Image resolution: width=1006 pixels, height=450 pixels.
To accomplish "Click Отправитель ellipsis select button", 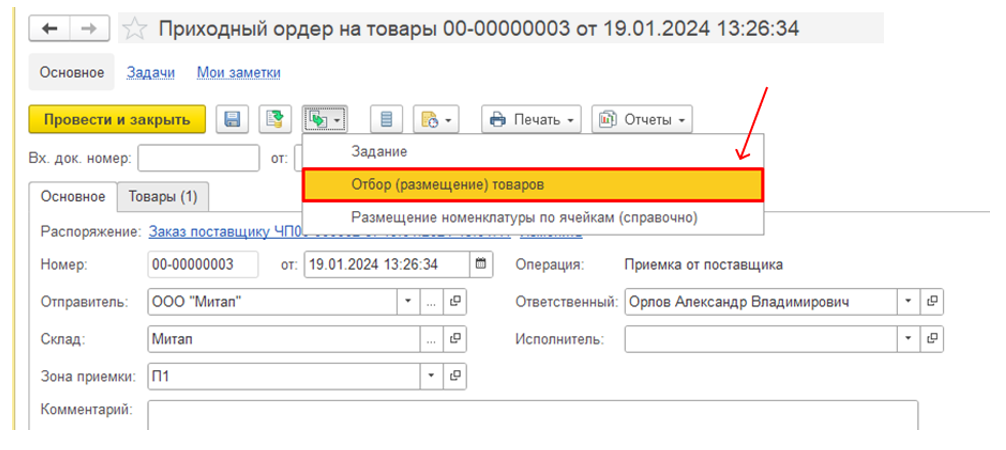I will 431,302.
